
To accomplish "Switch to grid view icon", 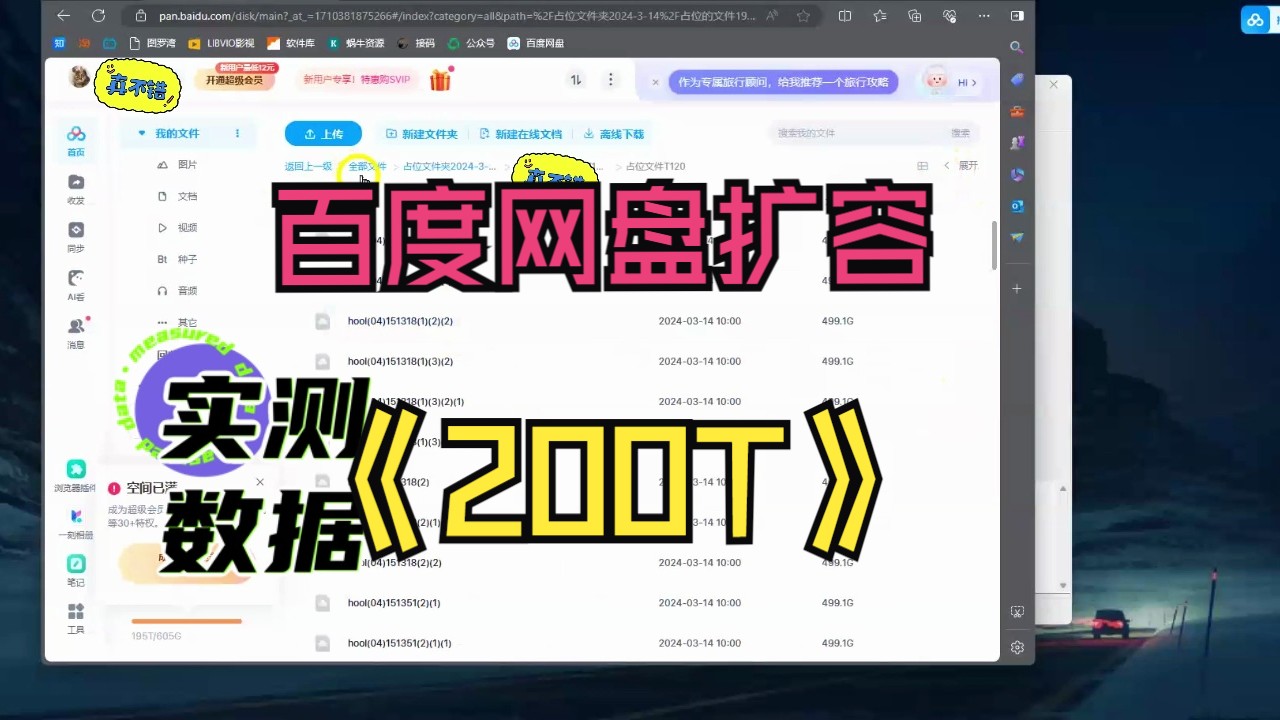I will 922,165.
